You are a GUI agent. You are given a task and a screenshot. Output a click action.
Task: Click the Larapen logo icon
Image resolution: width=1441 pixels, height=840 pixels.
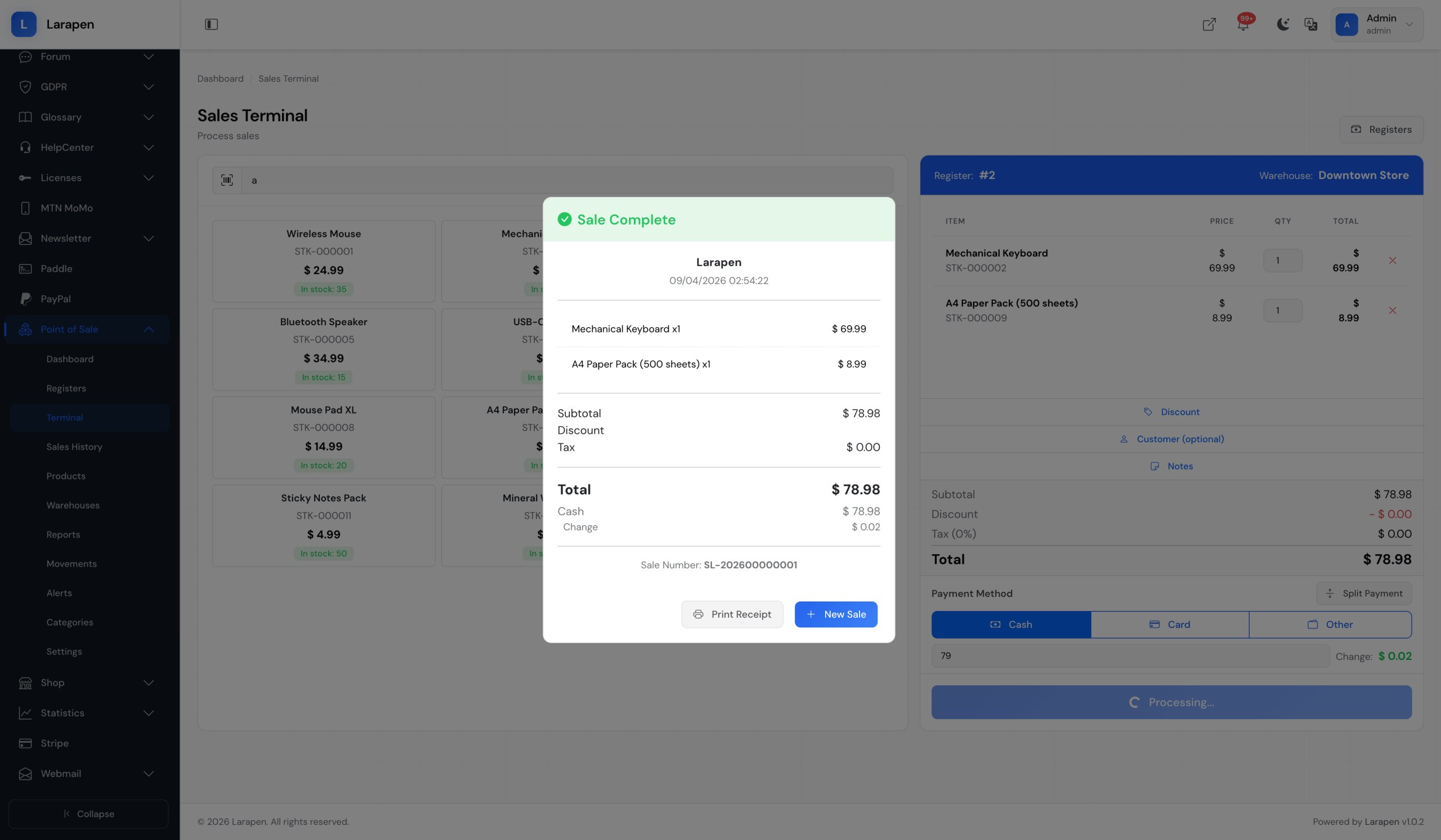click(24, 24)
